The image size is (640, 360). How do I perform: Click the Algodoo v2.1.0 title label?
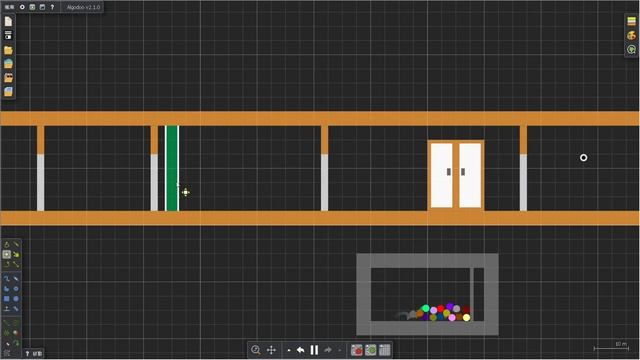(83, 7)
